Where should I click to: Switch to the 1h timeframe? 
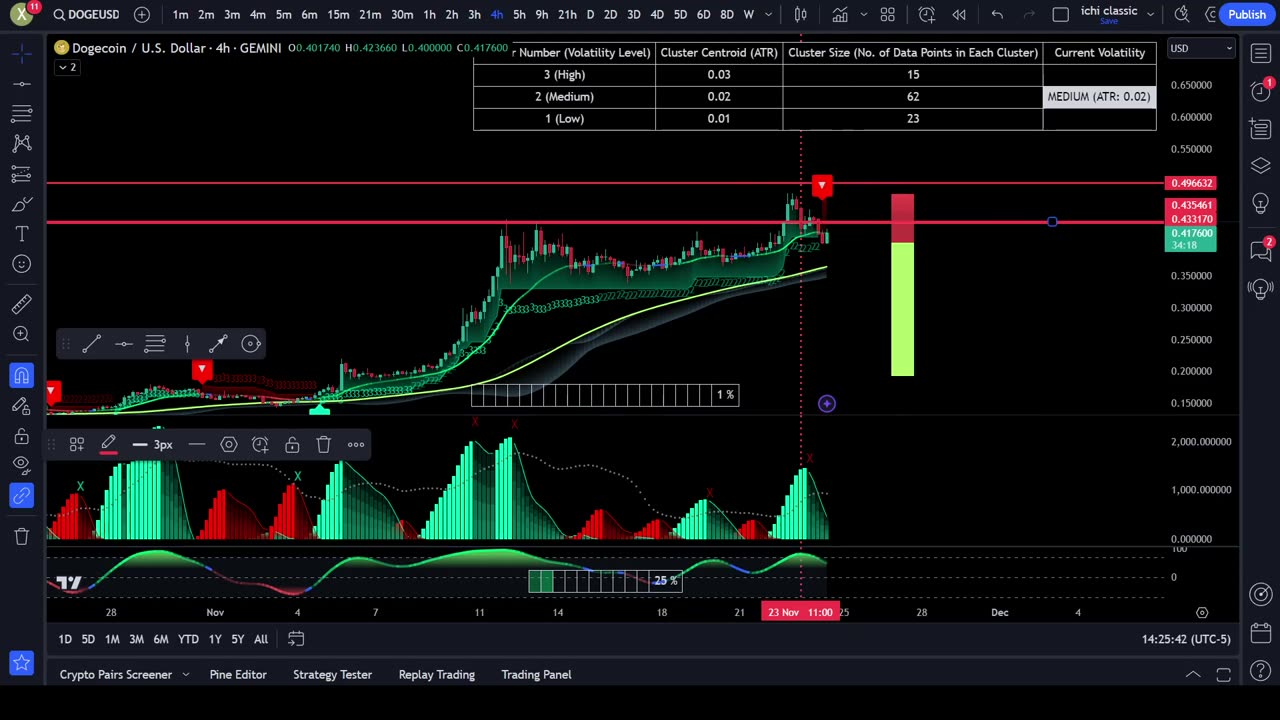coord(429,14)
